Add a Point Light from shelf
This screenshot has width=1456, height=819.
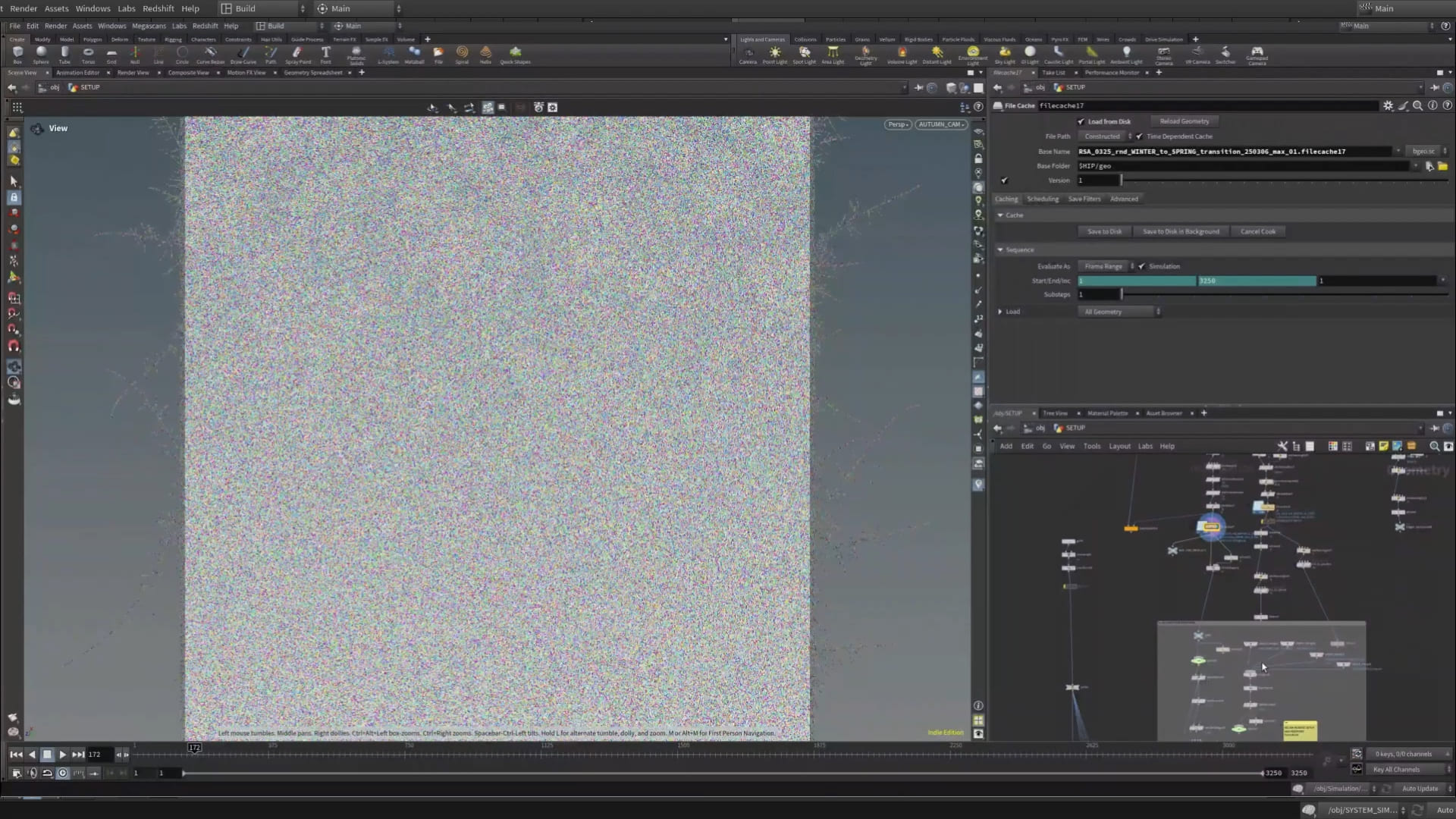point(774,53)
